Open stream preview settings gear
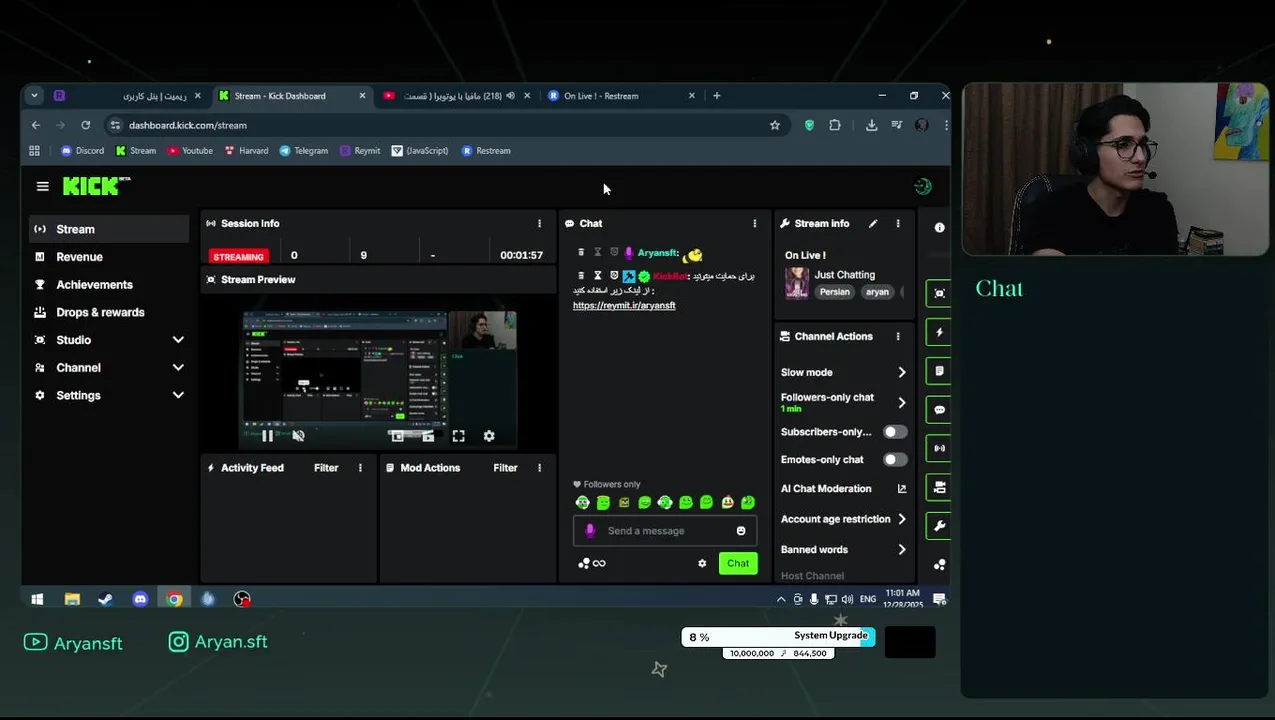This screenshot has width=1275, height=720. [x=489, y=436]
